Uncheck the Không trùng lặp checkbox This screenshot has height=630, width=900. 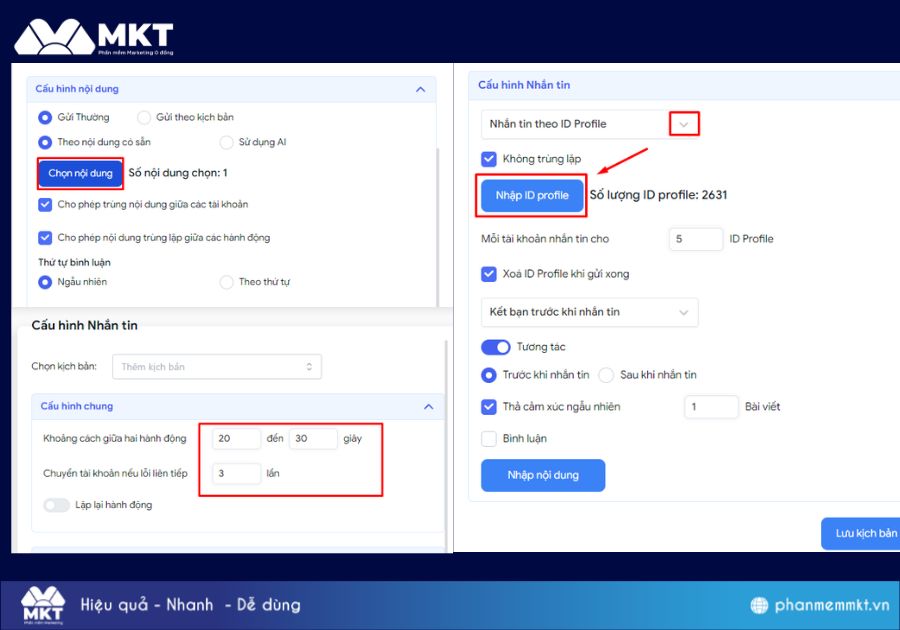489,159
